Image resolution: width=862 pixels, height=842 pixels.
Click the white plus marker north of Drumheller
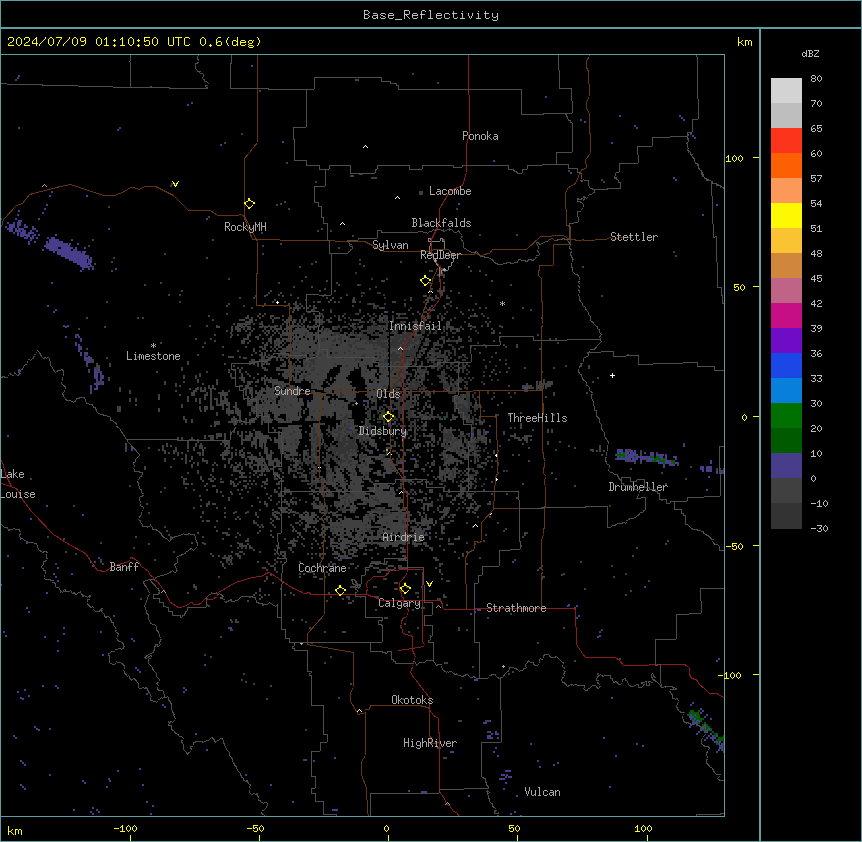612,375
